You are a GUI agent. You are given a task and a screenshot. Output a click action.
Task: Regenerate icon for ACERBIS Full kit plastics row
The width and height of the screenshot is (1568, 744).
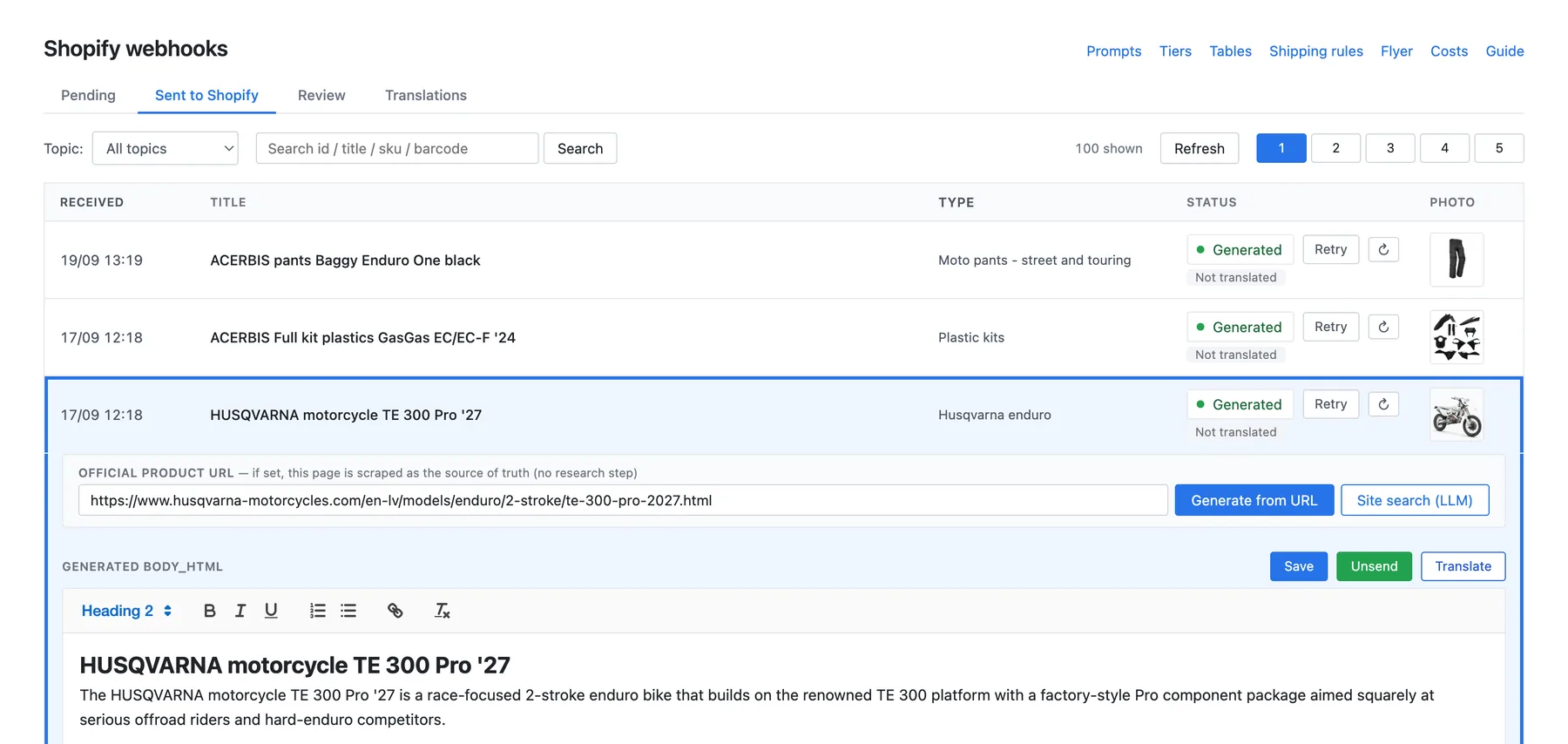(x=1383, y=327)
